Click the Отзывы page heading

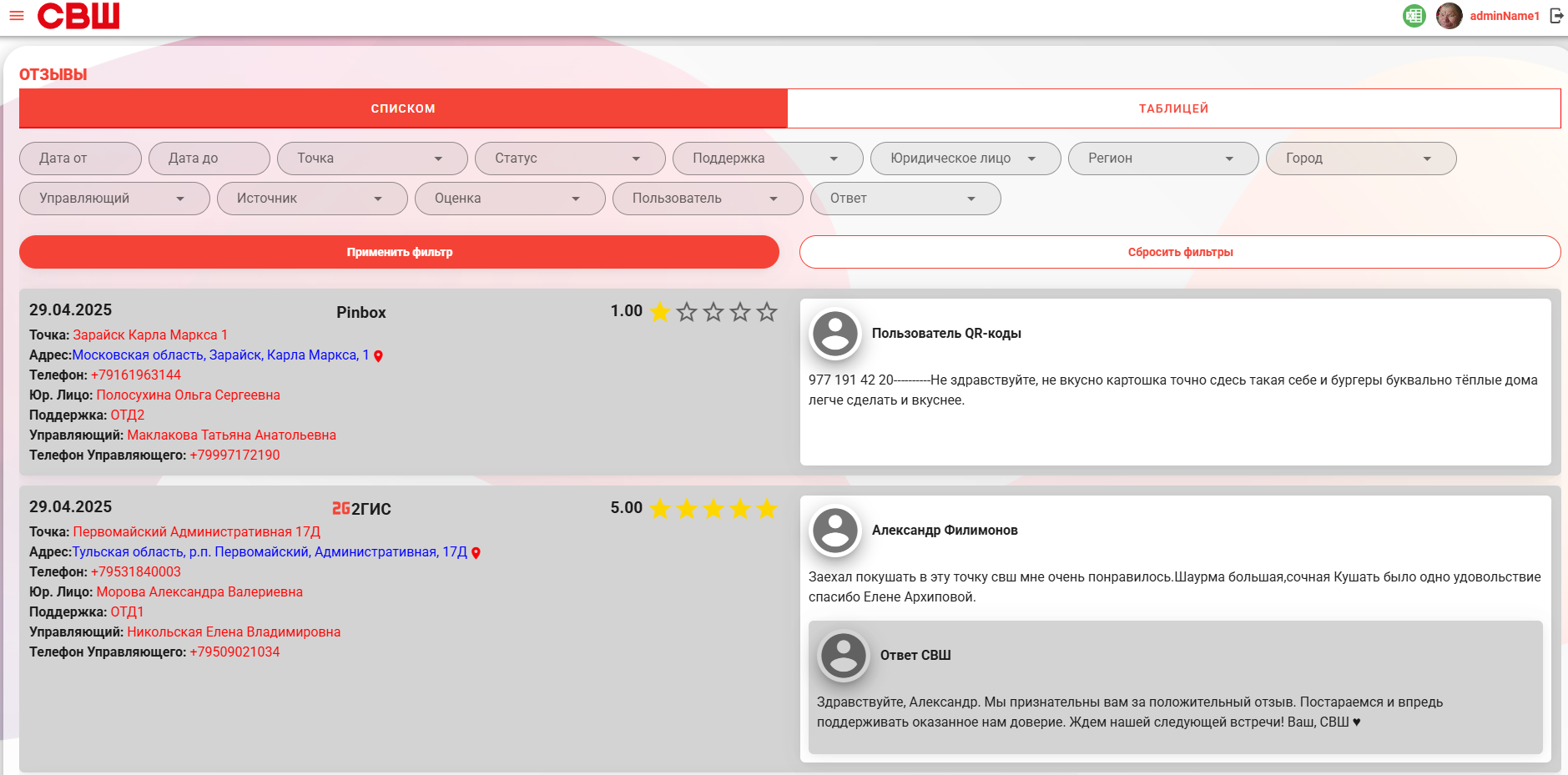(53, 75)
